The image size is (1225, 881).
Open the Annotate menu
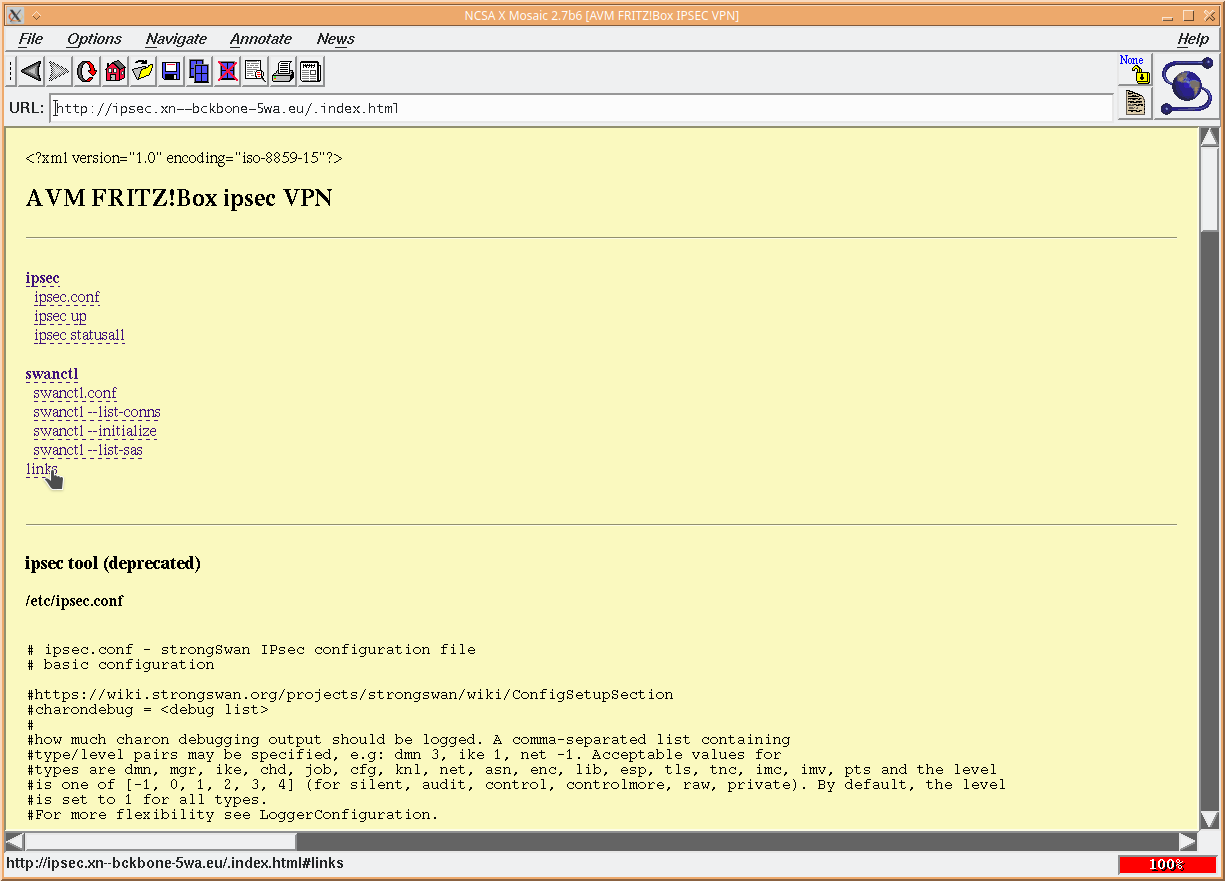261,39
